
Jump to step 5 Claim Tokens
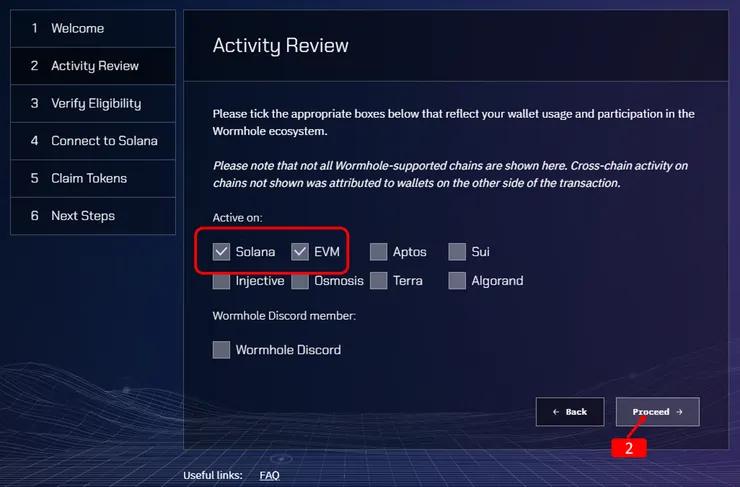tap(93, 178)
